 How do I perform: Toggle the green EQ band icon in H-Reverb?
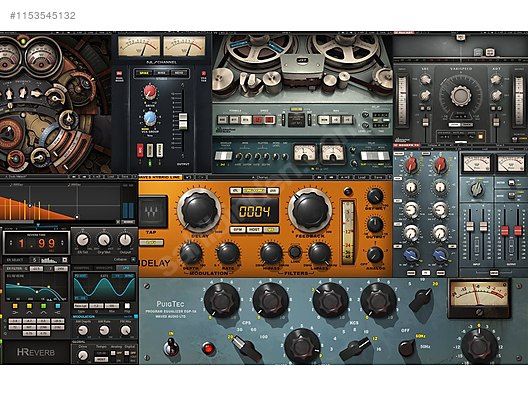[x=43, y=306]
